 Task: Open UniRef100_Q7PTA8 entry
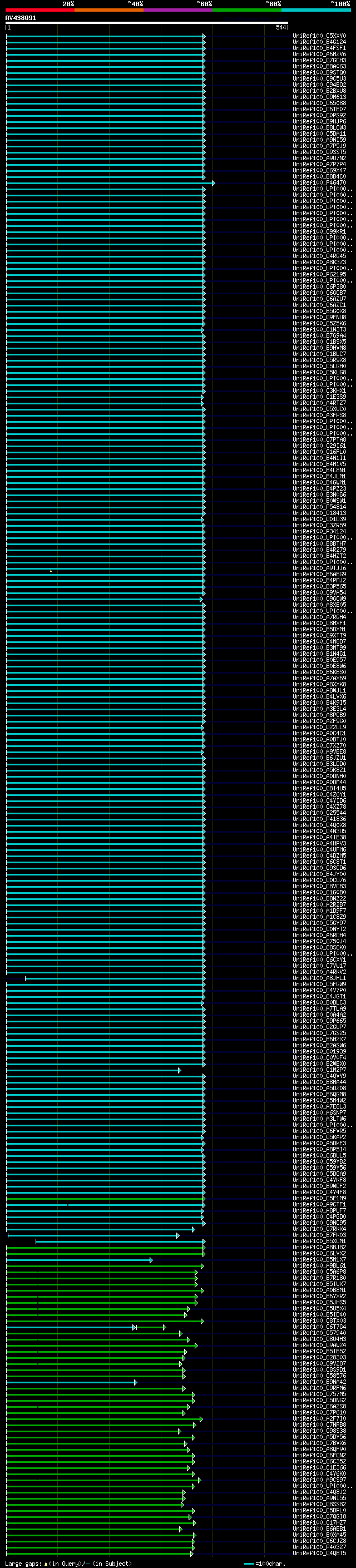point(319,439)
